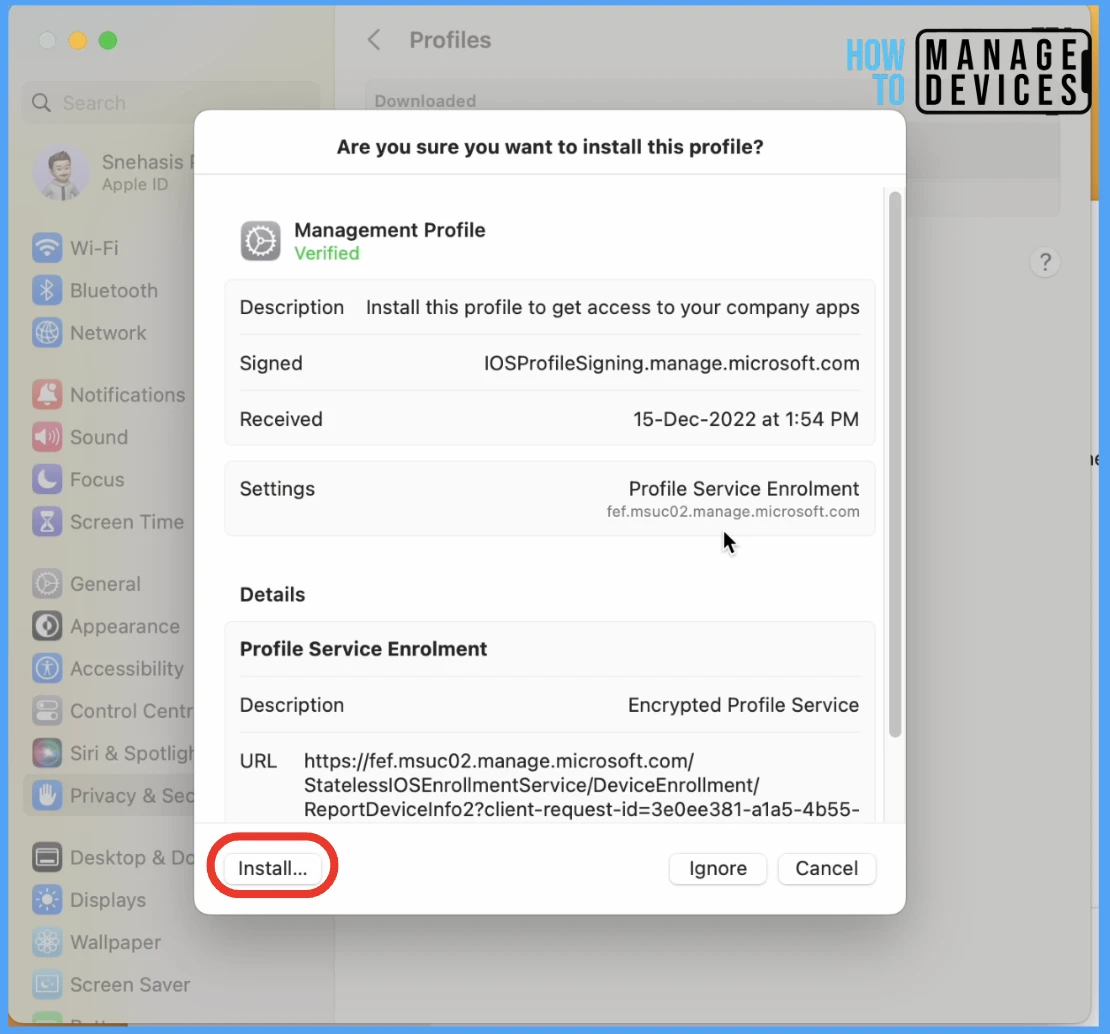Click the Cancel button
1110x1034 pixels.
coord(826,868)
